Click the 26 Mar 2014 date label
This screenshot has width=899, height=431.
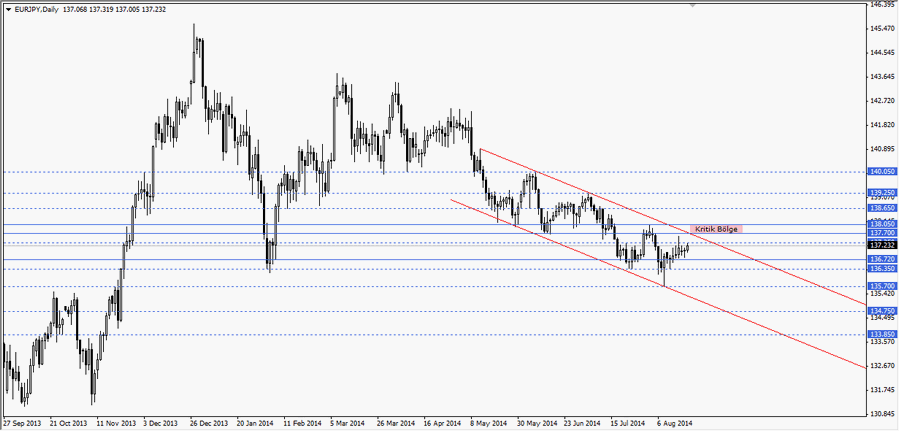[395, 424]
